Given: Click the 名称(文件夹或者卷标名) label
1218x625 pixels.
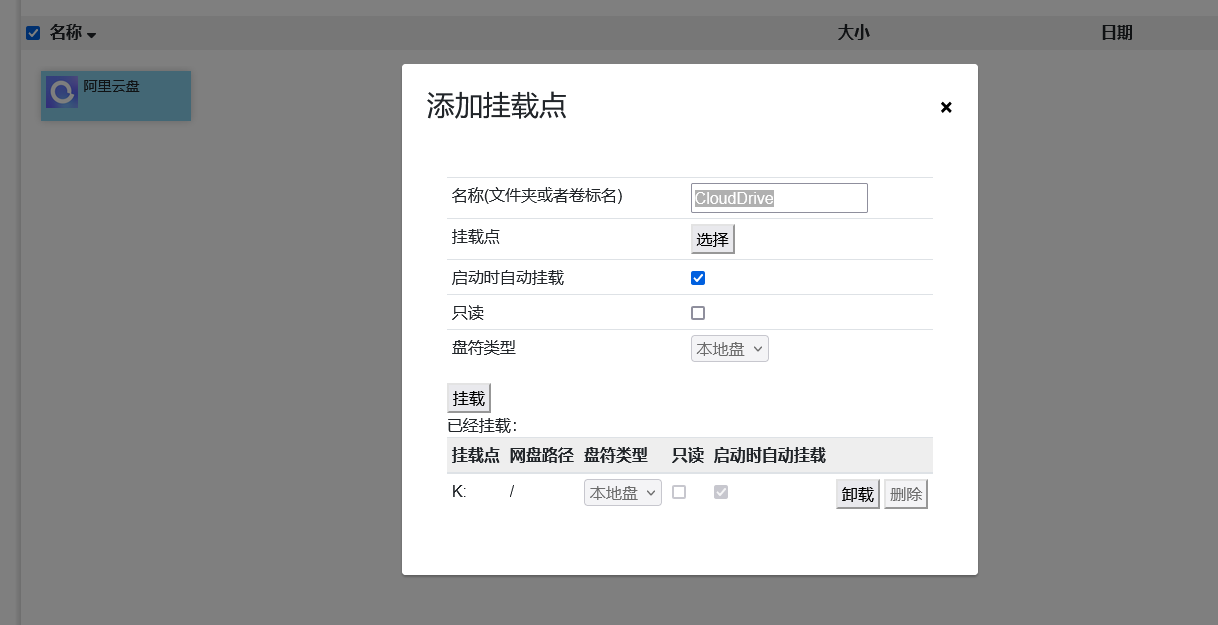Looking at the screenshot, I should (x=537, y=196).
